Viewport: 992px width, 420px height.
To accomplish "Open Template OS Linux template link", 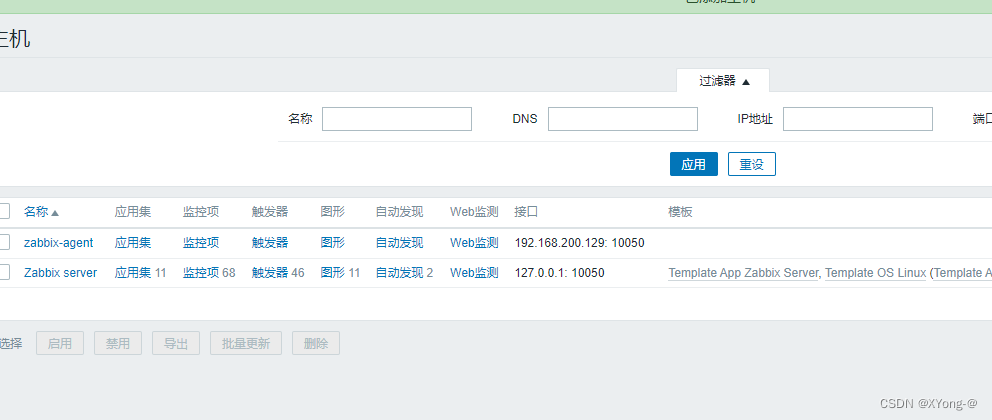I will point(876,273).
